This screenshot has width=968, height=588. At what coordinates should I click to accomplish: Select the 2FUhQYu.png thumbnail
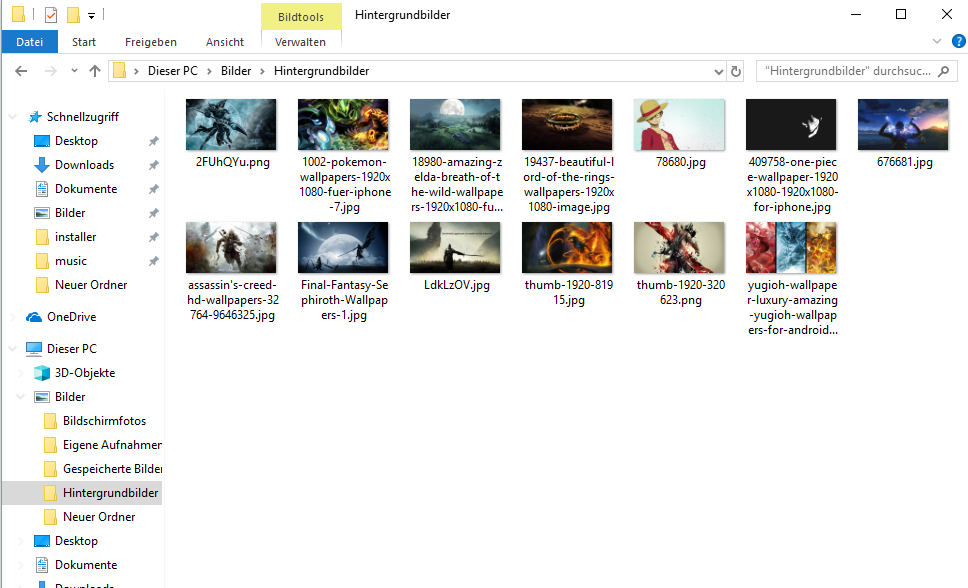click(231, 125)
